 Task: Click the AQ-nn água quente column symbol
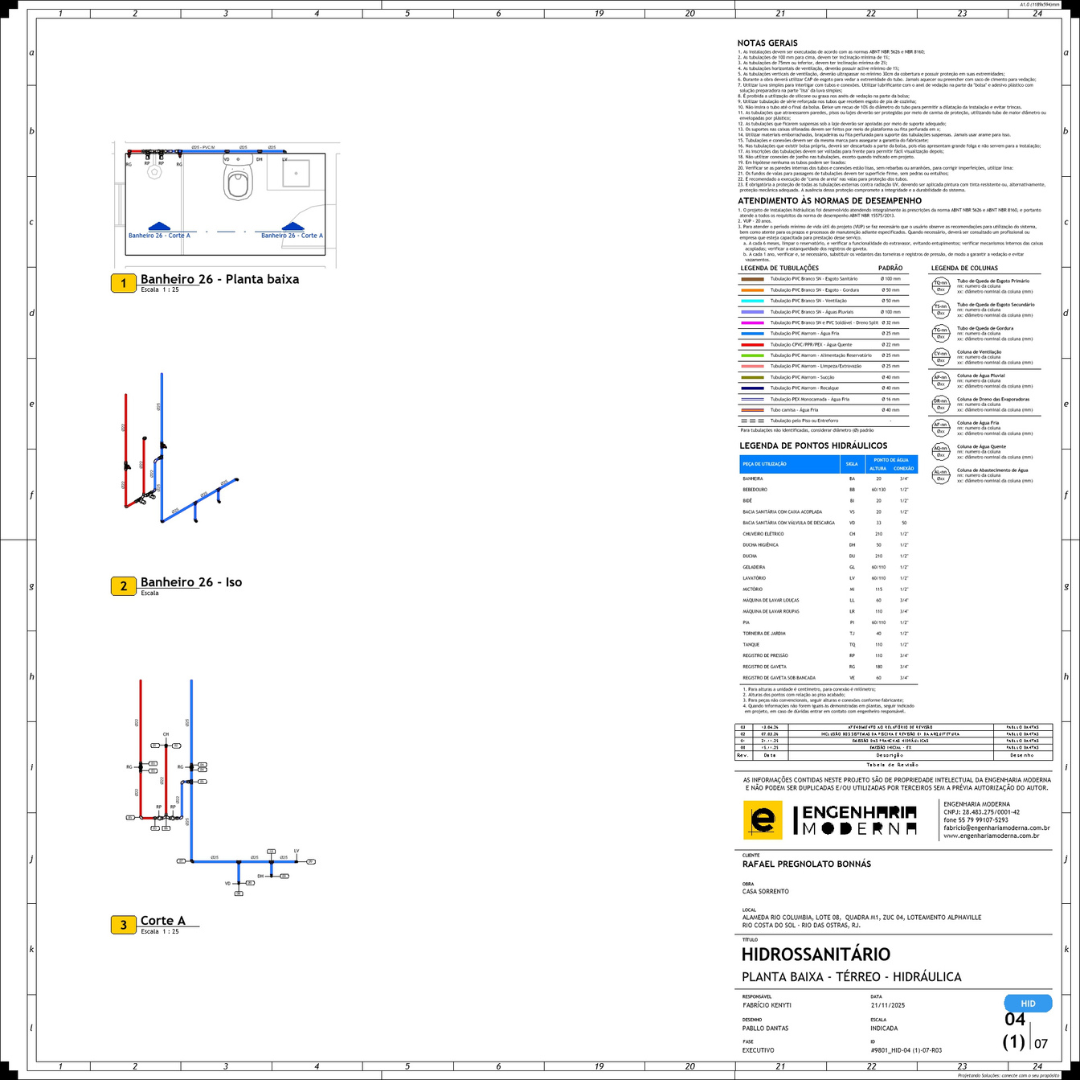click(x=941, y=452)
